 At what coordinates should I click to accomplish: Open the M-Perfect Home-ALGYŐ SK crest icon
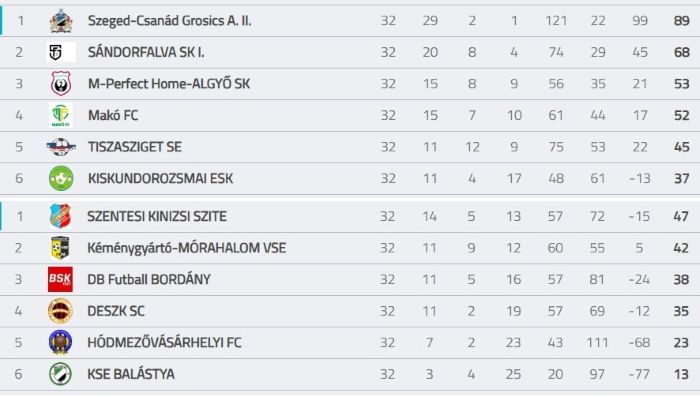61,84
